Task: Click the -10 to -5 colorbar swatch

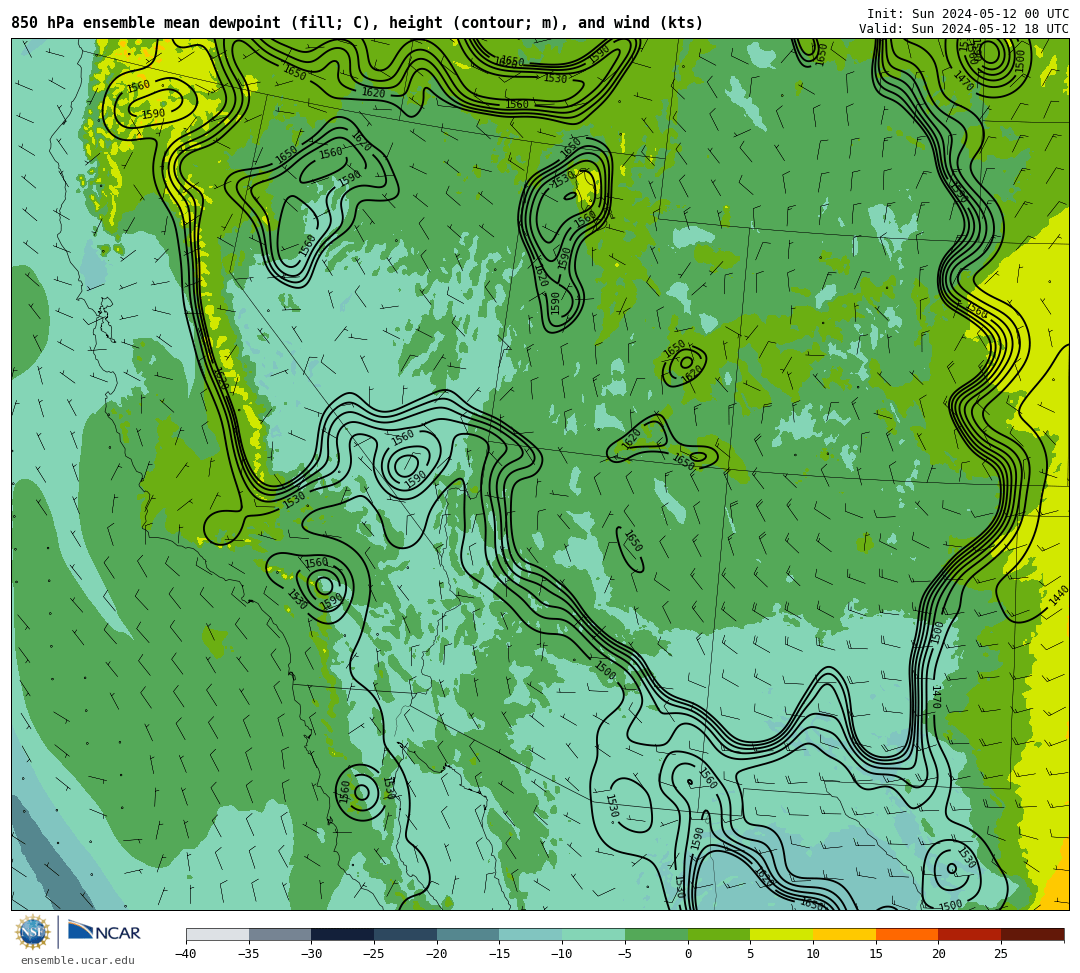Action: point(594,934)
